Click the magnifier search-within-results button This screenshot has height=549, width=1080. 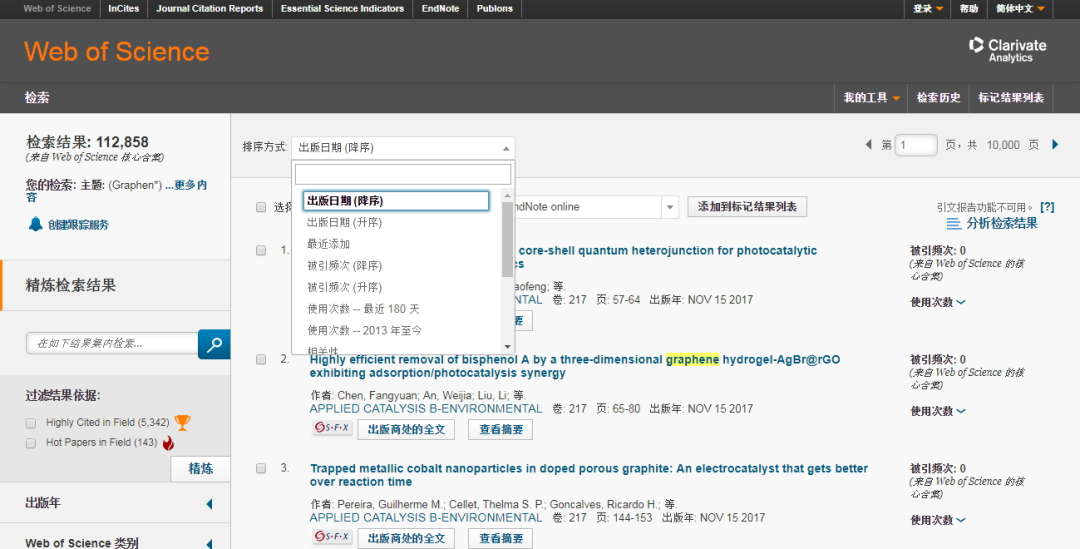[x=214, y=344]
